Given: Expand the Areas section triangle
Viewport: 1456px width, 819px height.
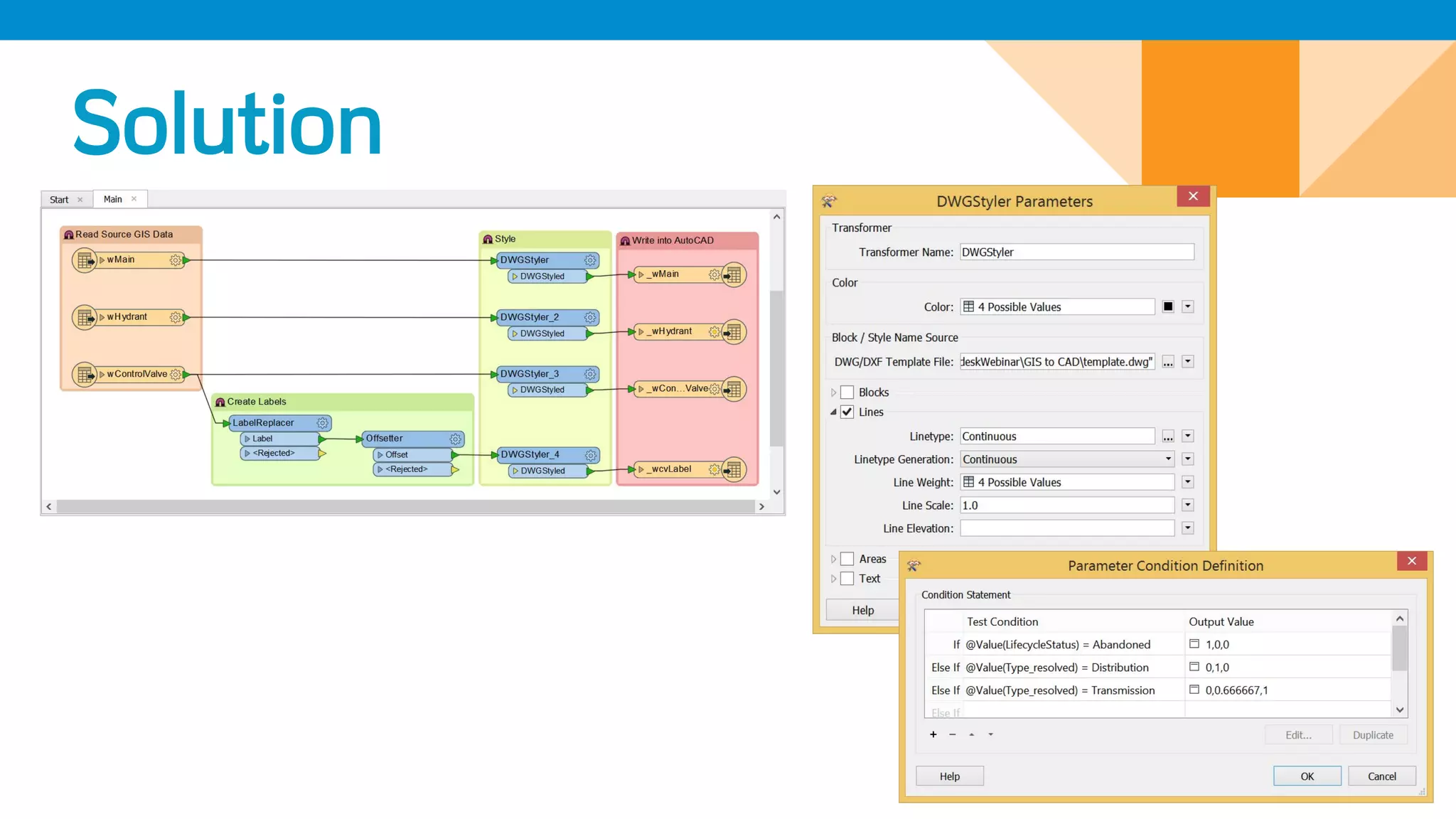Looking at the screenshot, I should [x=833, y=560].
